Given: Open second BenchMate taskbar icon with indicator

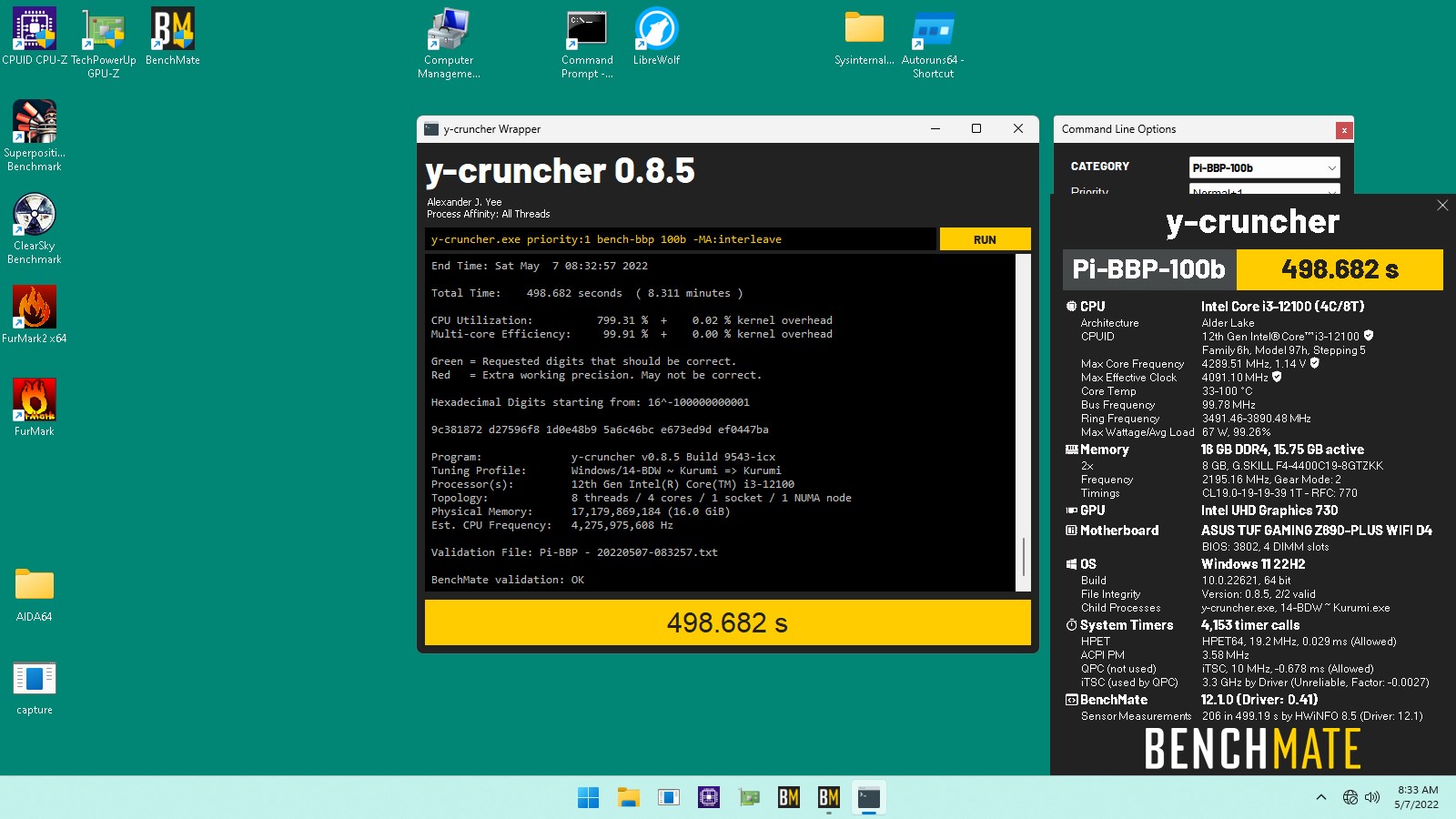Looking at the screenshot, I should 829,798.
